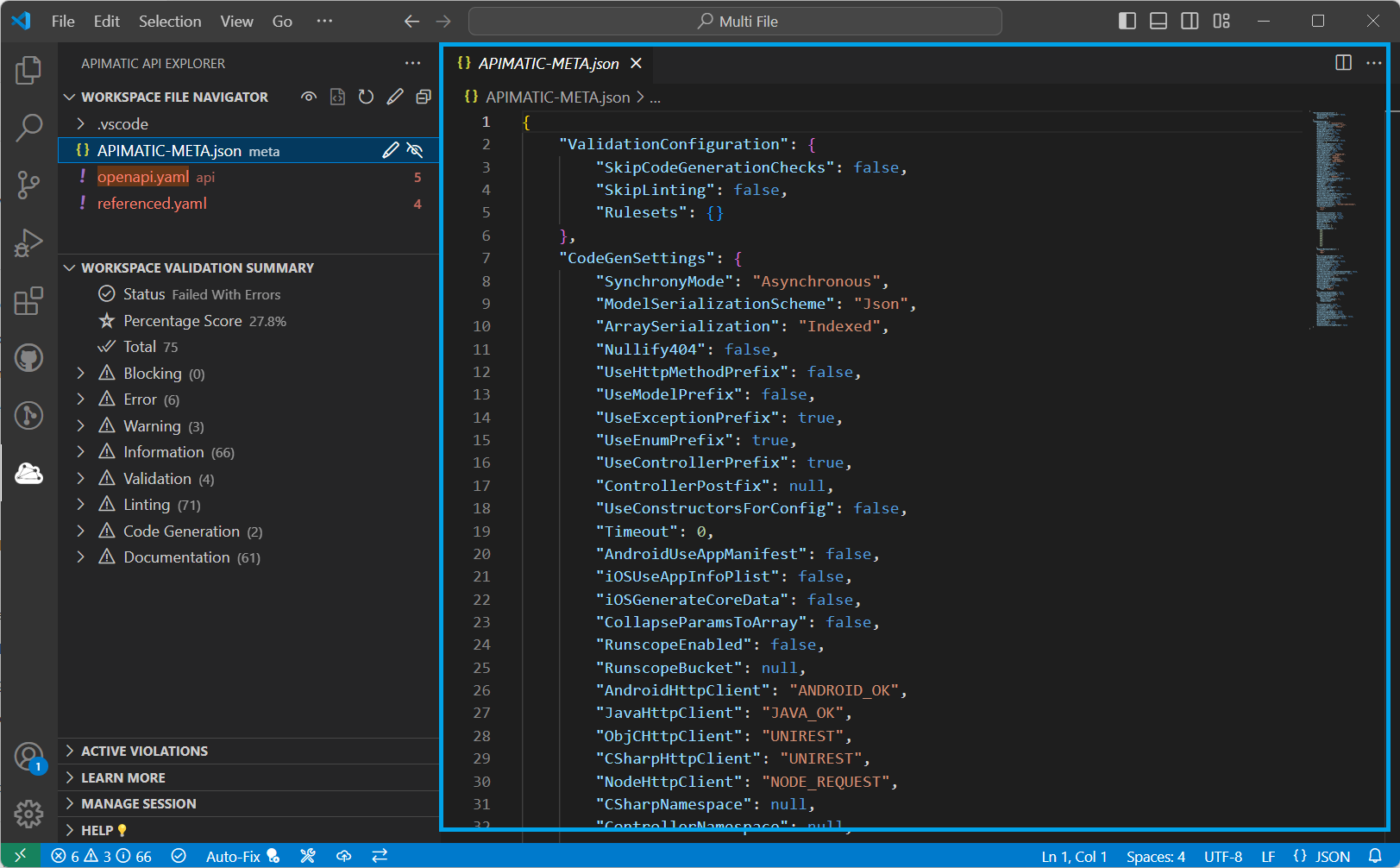
Task: Toggle the crossed-eye icon on APIMATIC-META.json
Action: pos(415,150)
